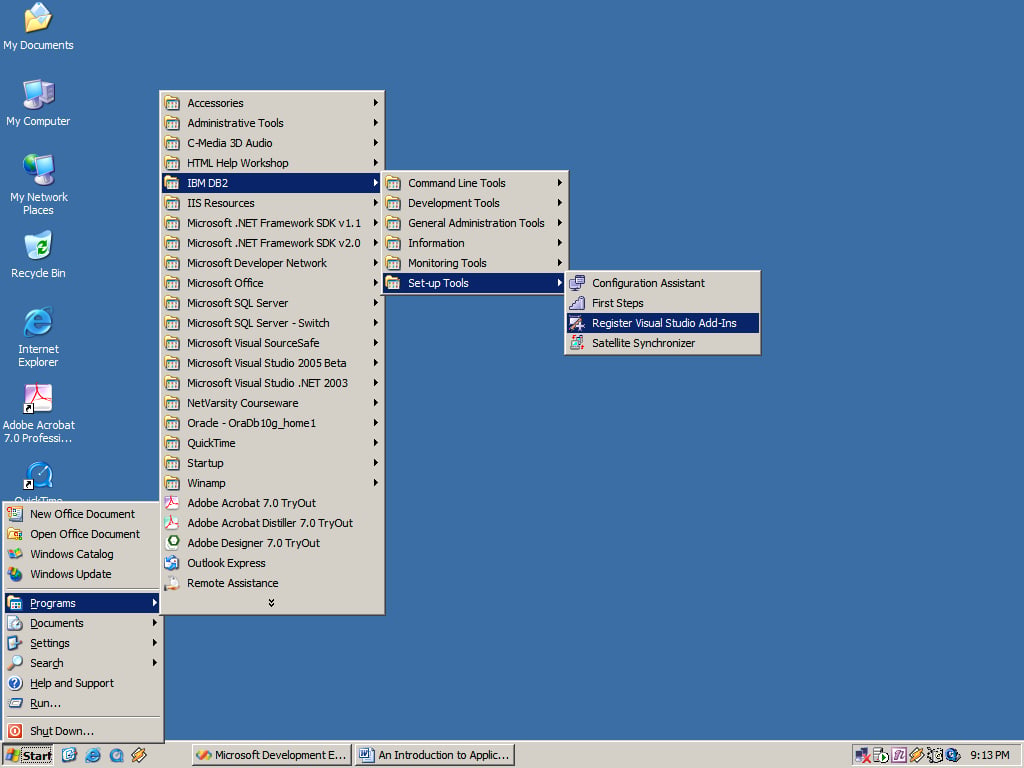This screenshot has width=1024, height=768.
Task: Click the taskbar clock showing 9:13 PM
Action: point(989,755)
